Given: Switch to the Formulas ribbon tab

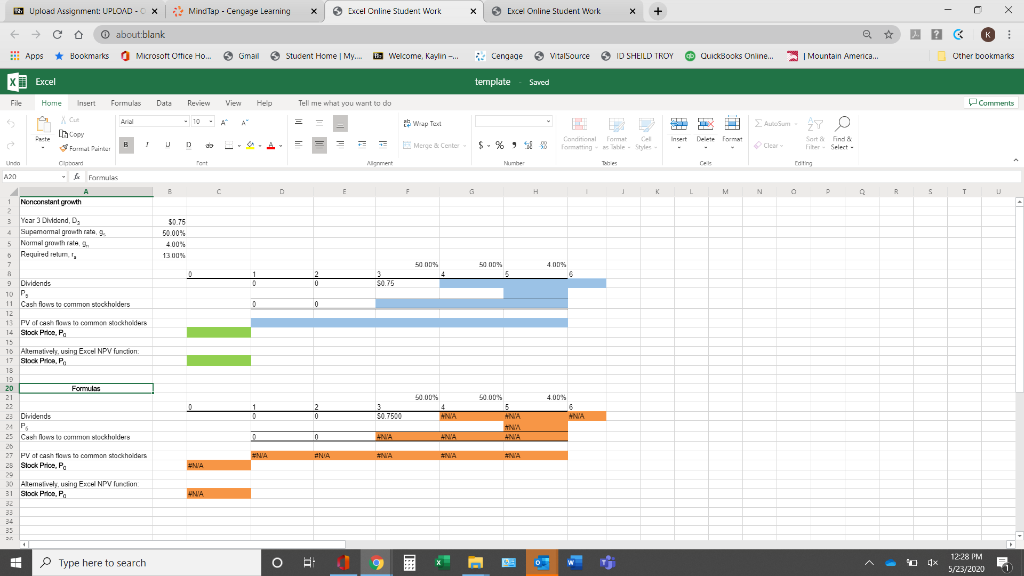Looking at the screenshot, I should point(126,103).
